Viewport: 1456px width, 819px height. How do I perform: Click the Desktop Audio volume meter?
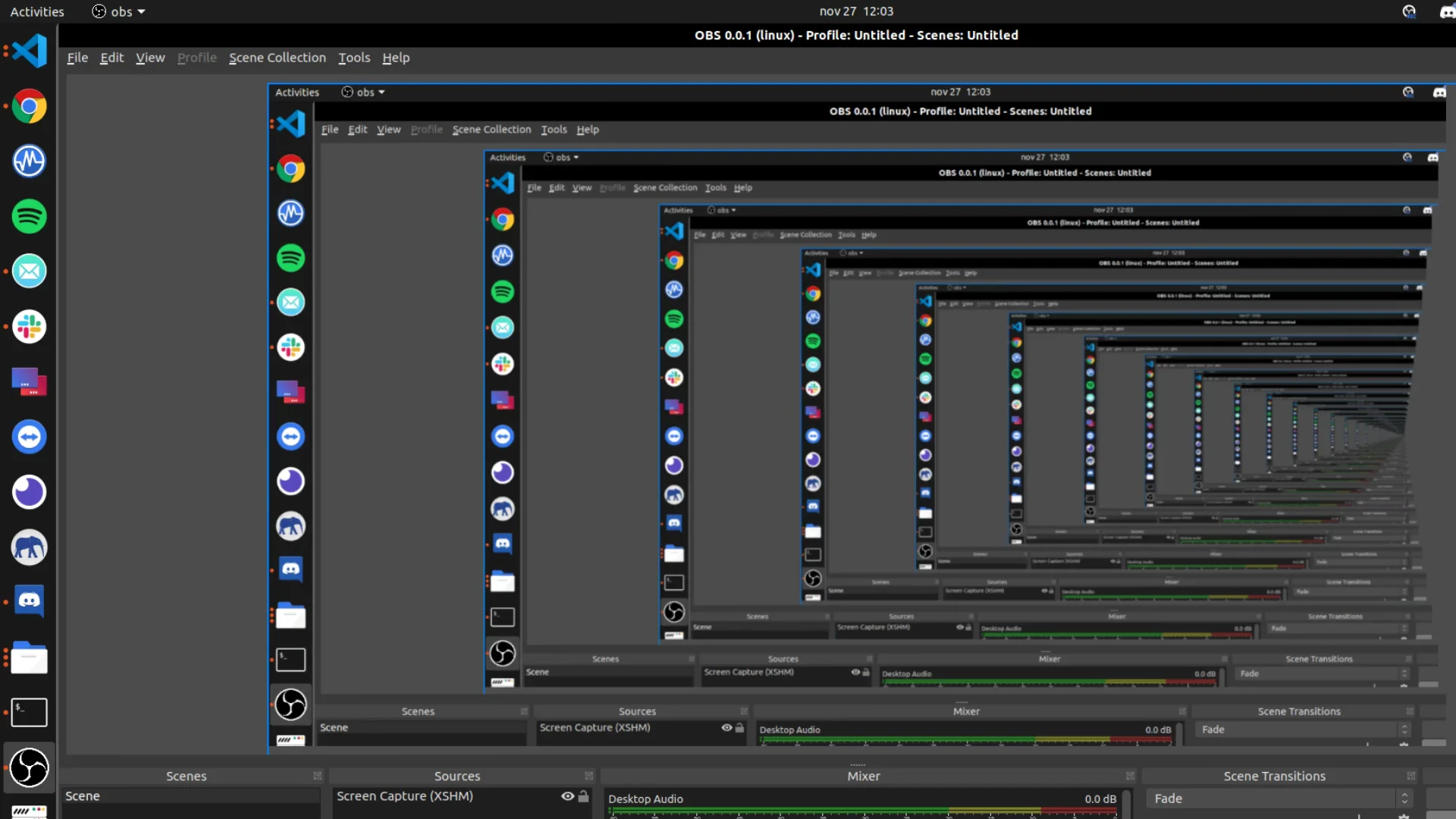[863, 811]
